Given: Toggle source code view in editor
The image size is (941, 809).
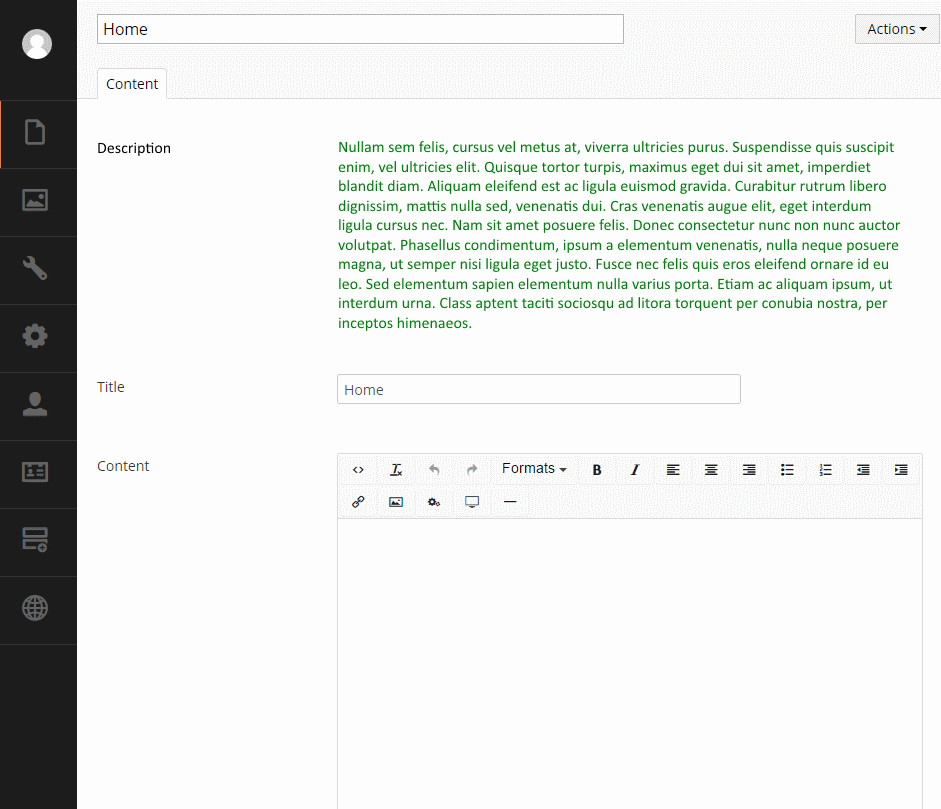Looking at the screenshot, I should point(358,470).
